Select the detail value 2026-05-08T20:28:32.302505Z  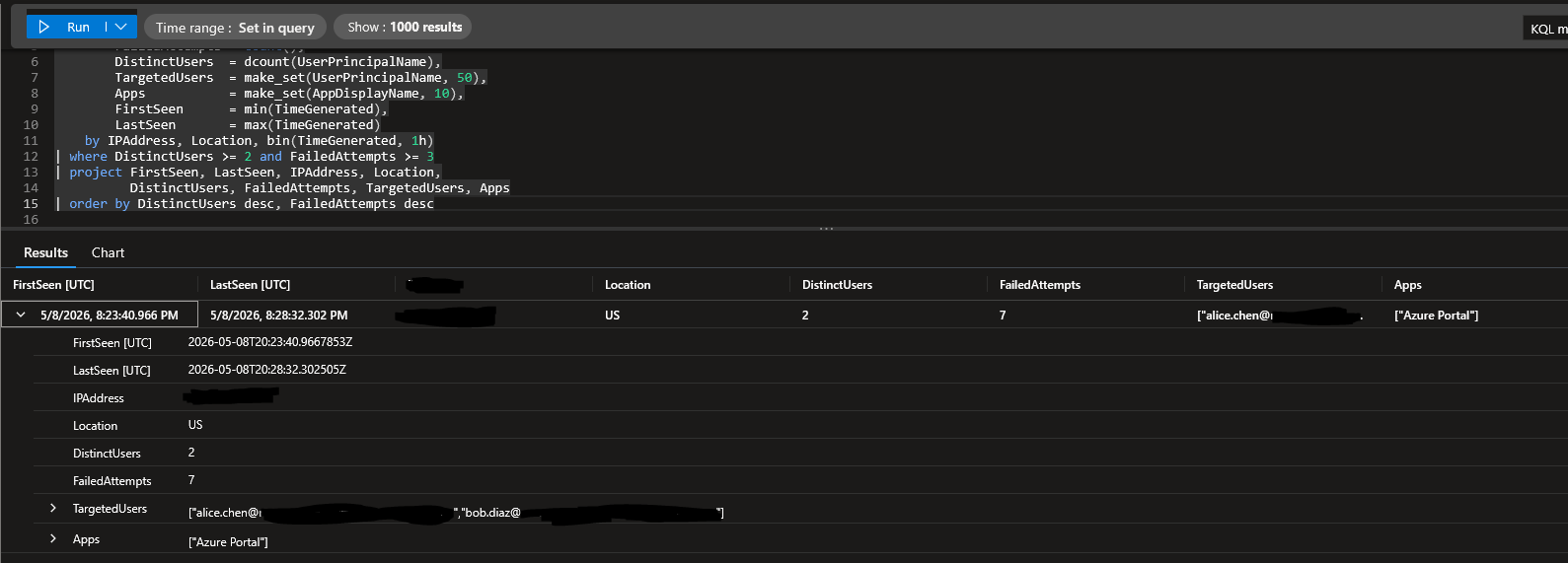tap(267, 370)
